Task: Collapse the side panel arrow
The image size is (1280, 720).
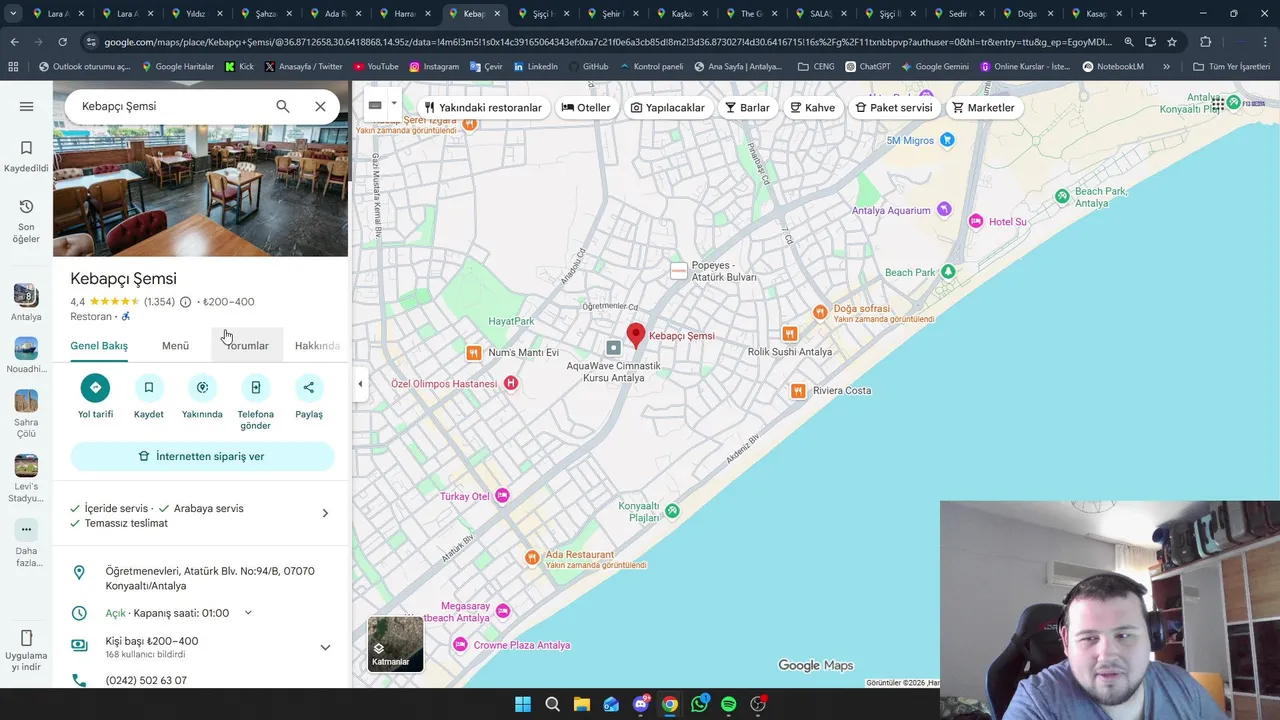Action: (x=360, y=384)
